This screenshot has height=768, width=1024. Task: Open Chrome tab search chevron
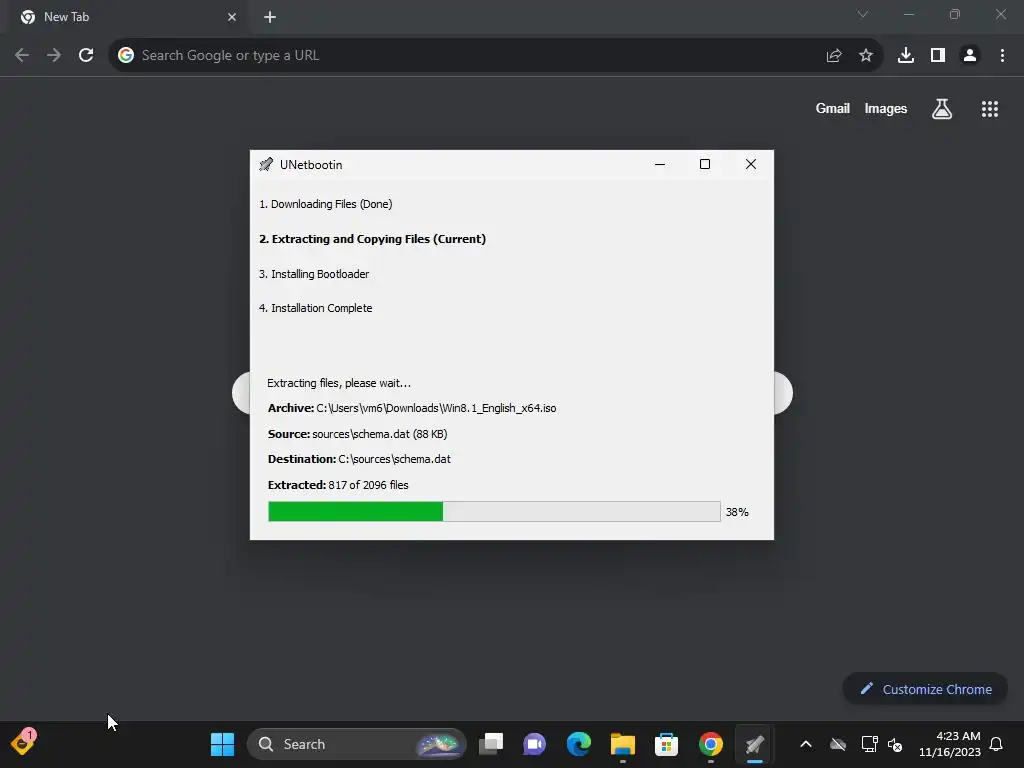click(863, 14)
